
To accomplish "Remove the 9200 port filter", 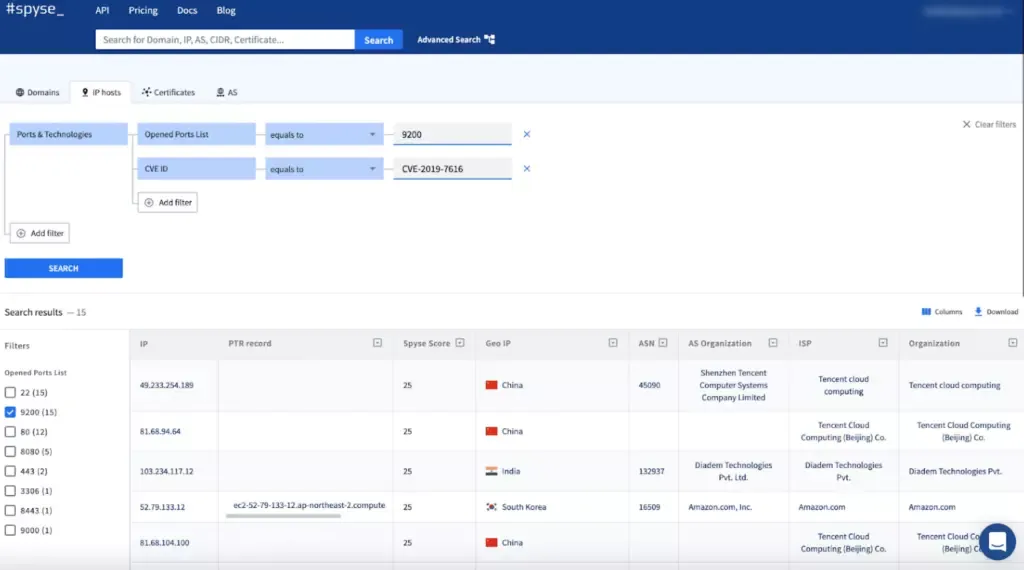I will point(526,135).
